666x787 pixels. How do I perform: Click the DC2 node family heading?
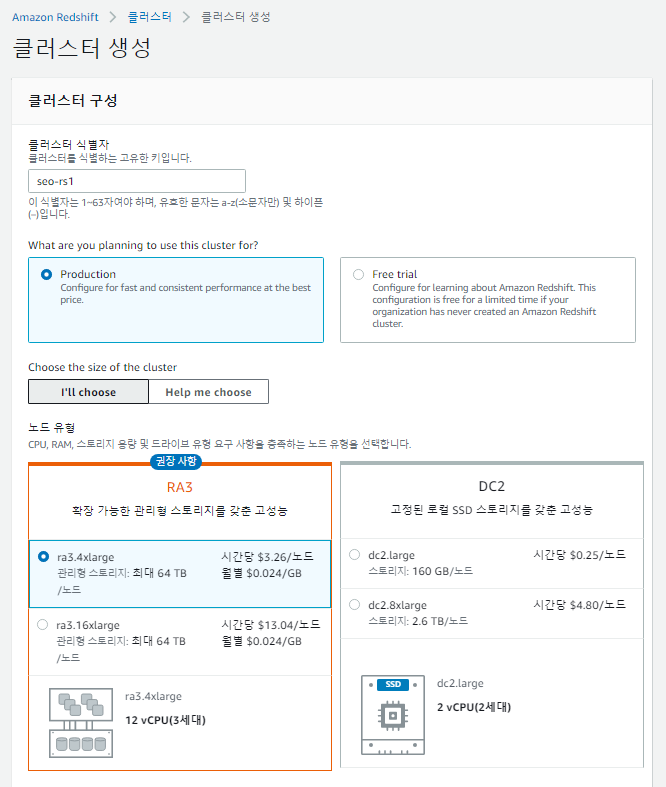click(x=491, y=486)
